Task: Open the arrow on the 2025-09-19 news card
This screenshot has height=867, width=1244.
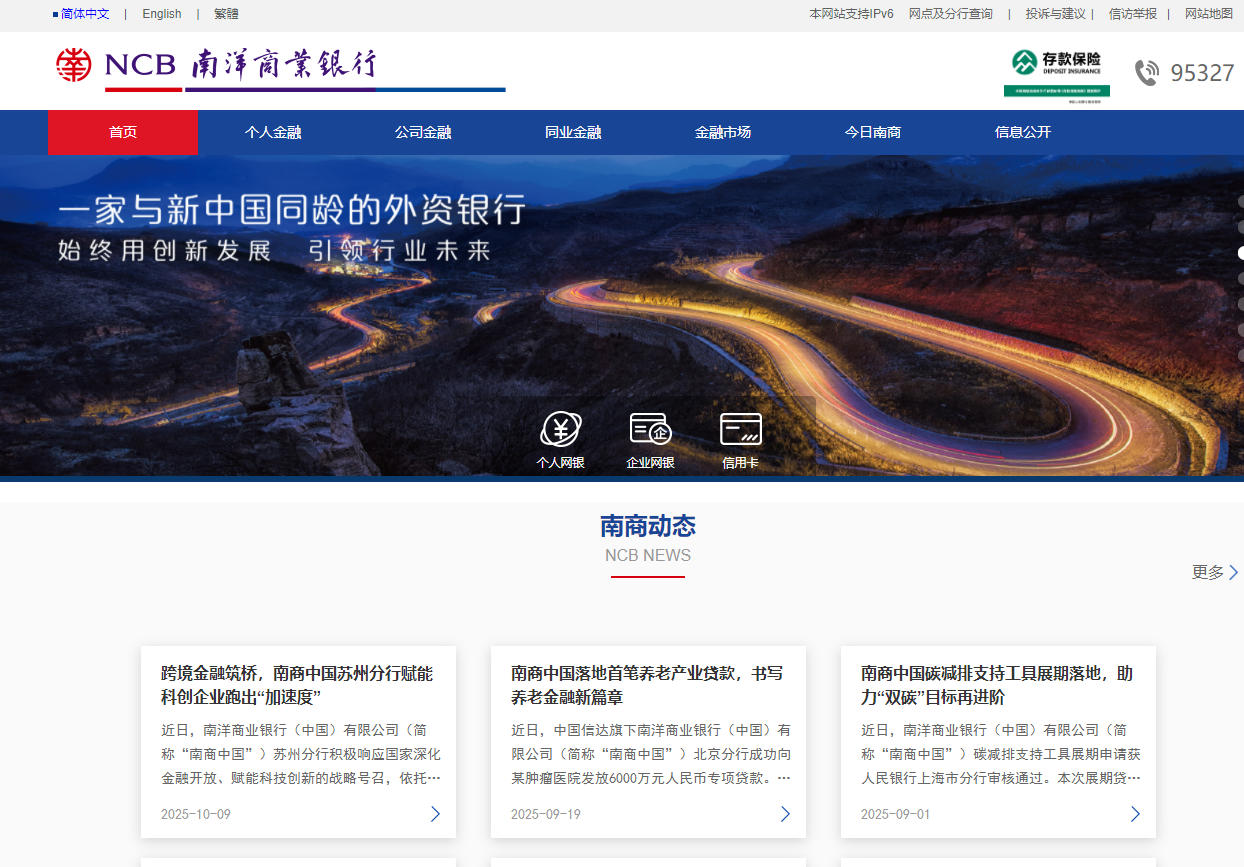Action: point(785,814)
